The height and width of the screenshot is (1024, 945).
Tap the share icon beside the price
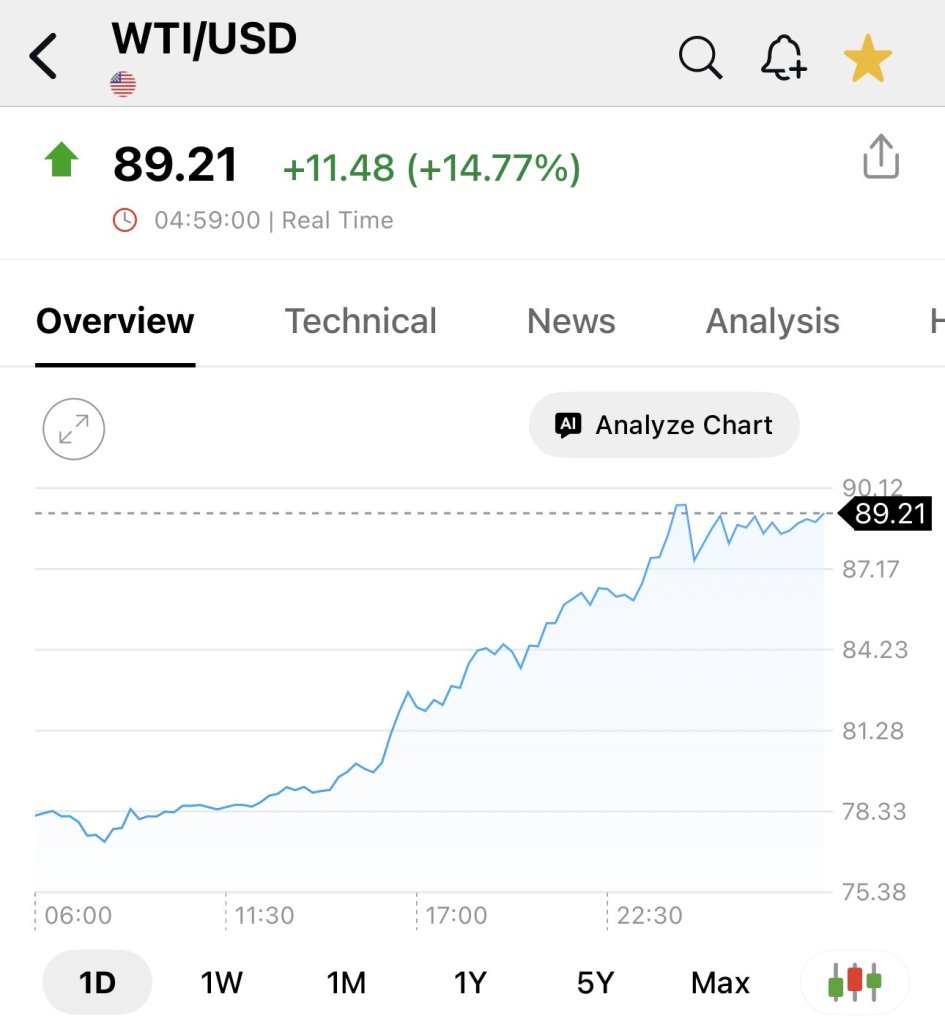880,159
